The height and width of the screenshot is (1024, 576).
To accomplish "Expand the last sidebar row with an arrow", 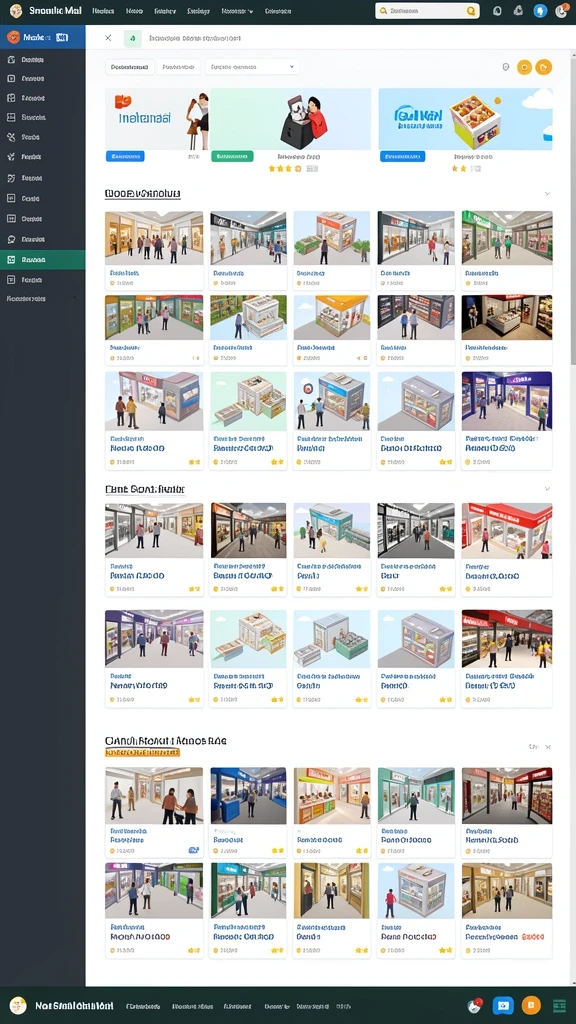I will 42,298.
